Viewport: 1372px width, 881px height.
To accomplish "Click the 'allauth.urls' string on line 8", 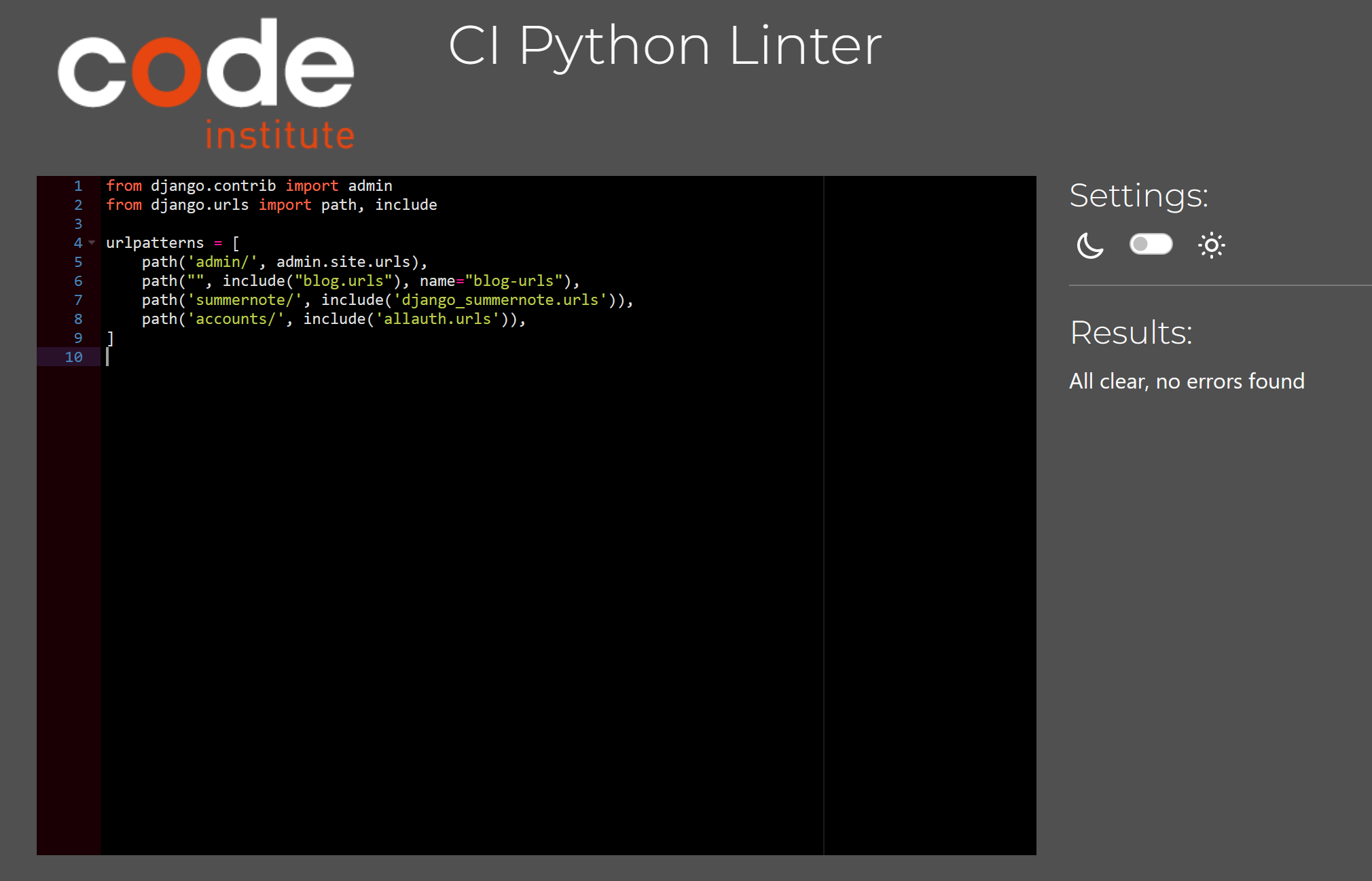I will [x=437, y=319].
